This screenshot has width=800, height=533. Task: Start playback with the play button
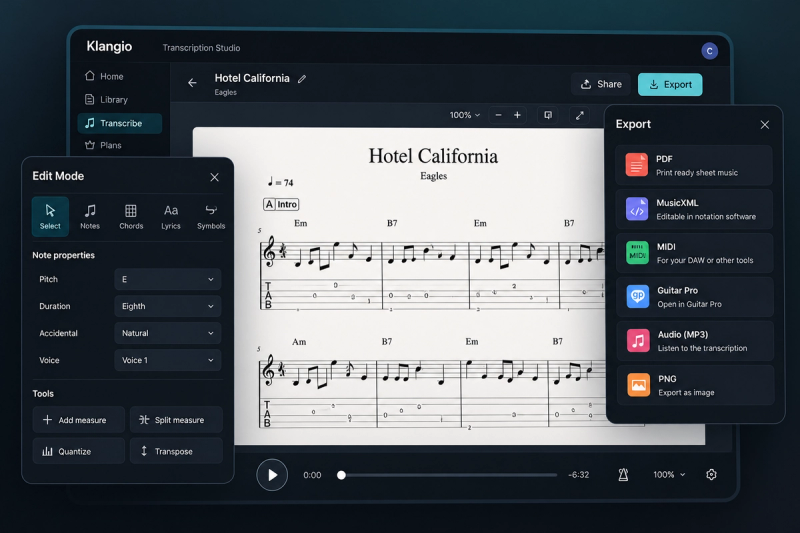[x=272, y=475]
